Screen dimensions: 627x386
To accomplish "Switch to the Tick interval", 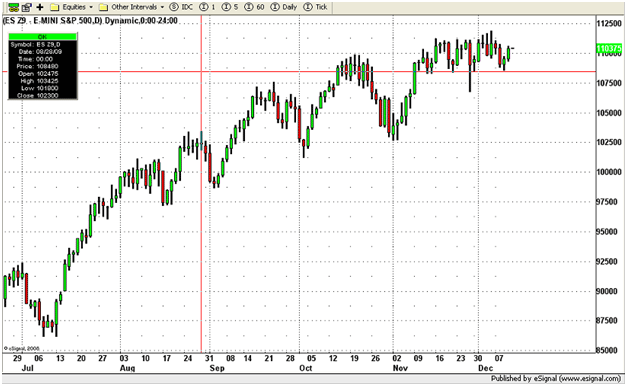I will [x=315, y=7].
